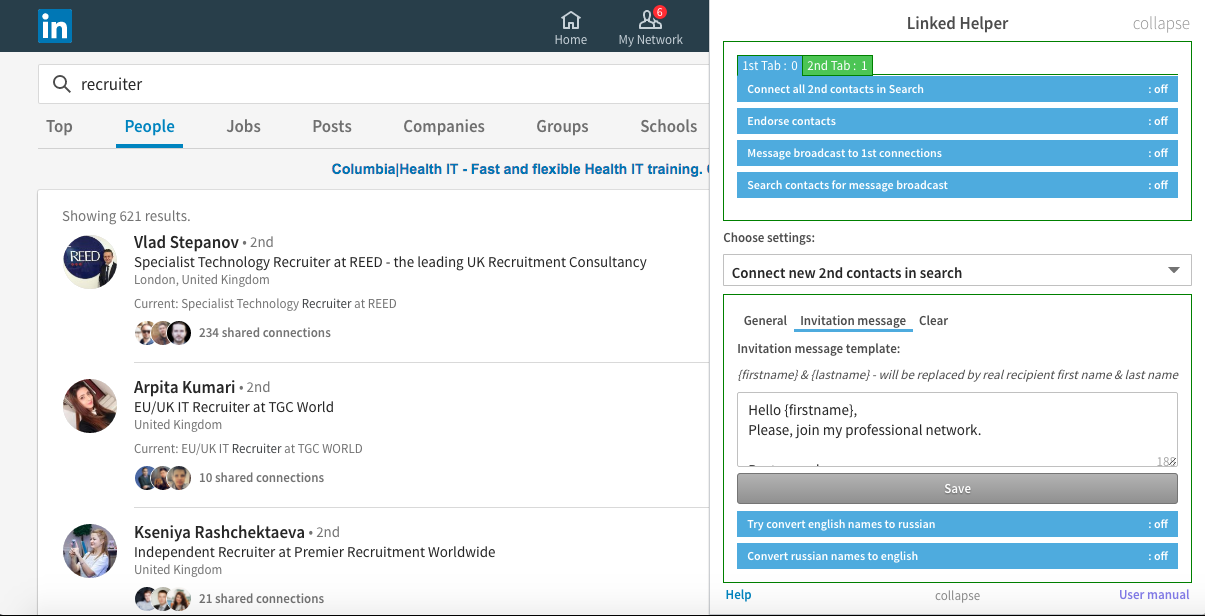Toggle Search contacts for message broadcast
The width and height of the screenshot is (1205, 616).
[x=957, y=185]
